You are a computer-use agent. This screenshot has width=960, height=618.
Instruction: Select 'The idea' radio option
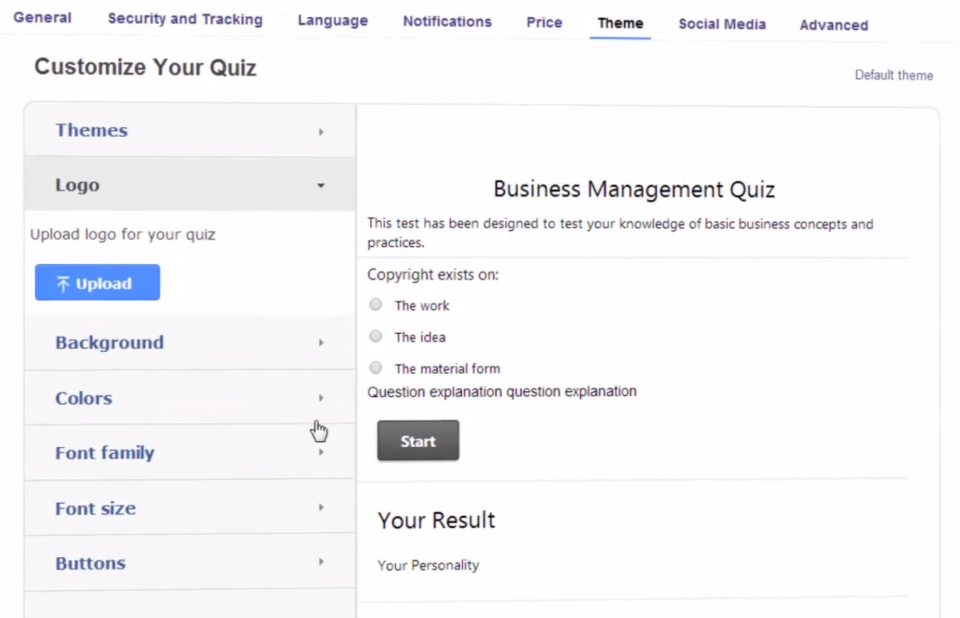tap(375, 336)
